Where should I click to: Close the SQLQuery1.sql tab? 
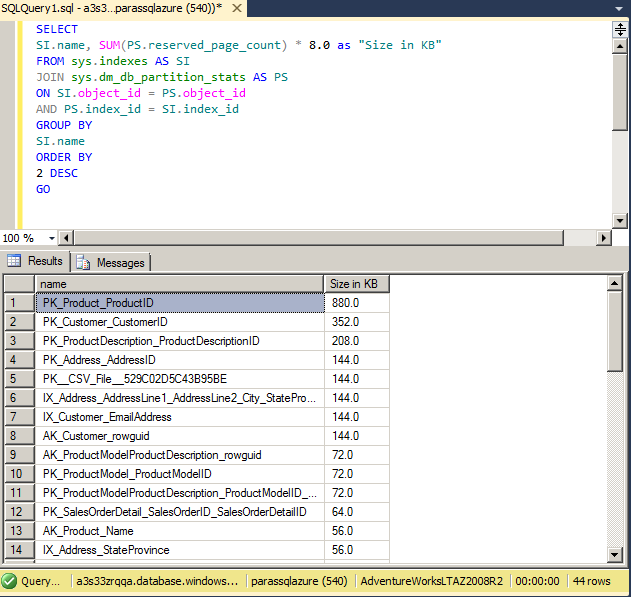point(237,8)
